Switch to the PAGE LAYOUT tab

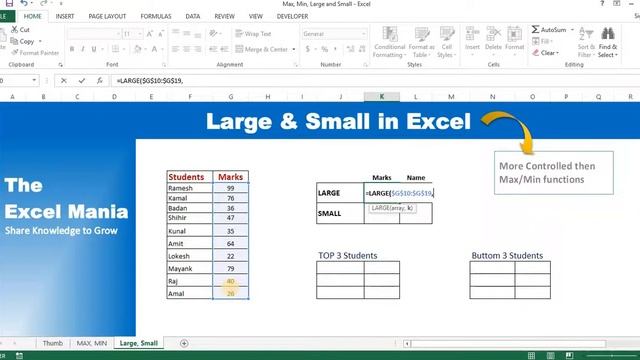click(x=107, y=16)
